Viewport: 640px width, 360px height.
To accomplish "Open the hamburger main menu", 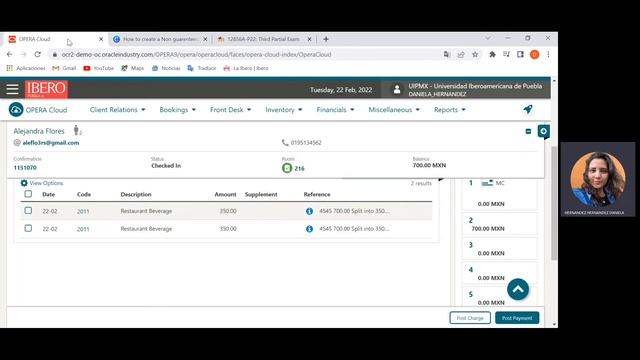I will point(12,89).
